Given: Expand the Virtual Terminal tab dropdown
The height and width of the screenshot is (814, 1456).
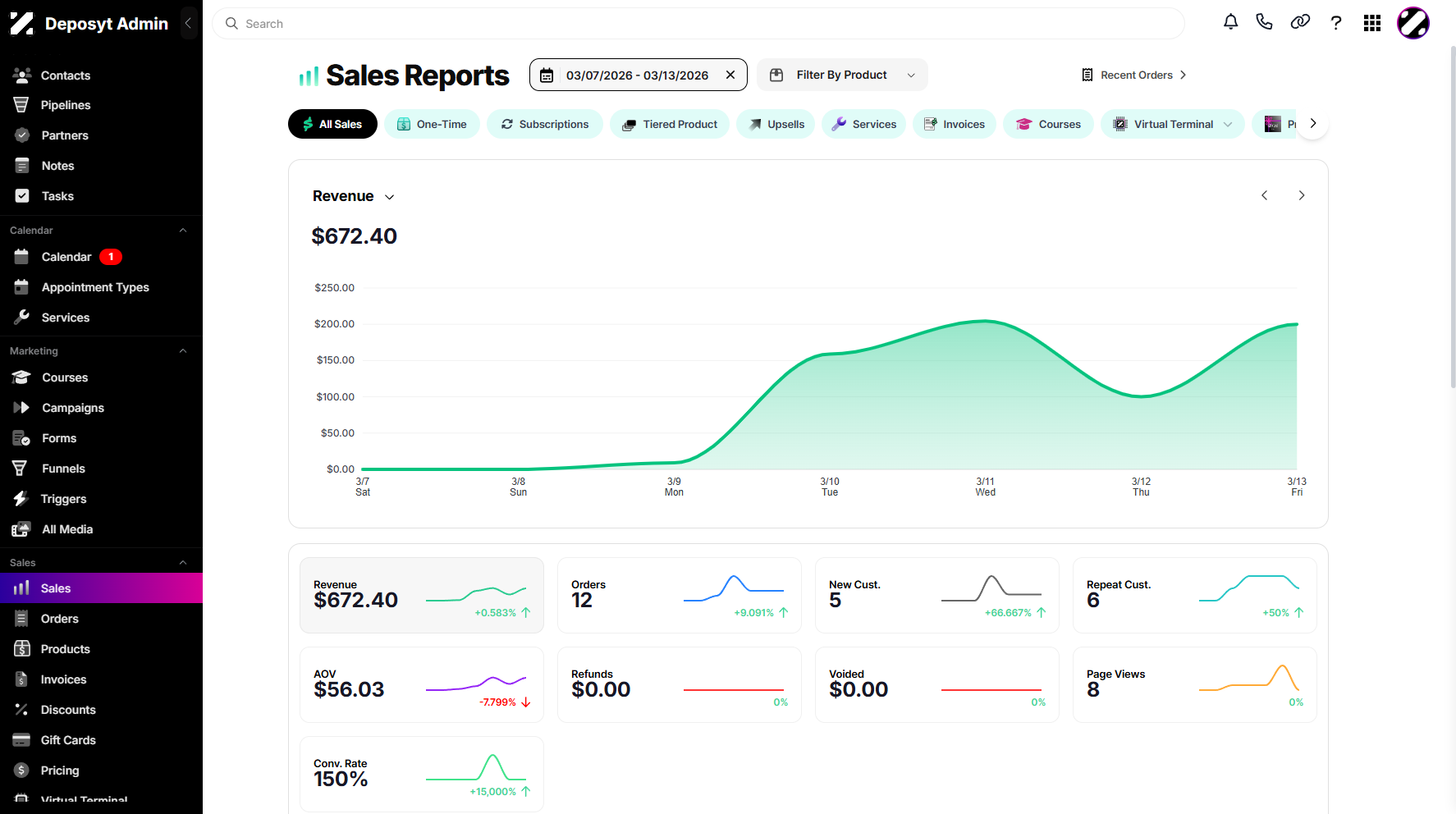Looking at the screenshot, I should 1228,124.
